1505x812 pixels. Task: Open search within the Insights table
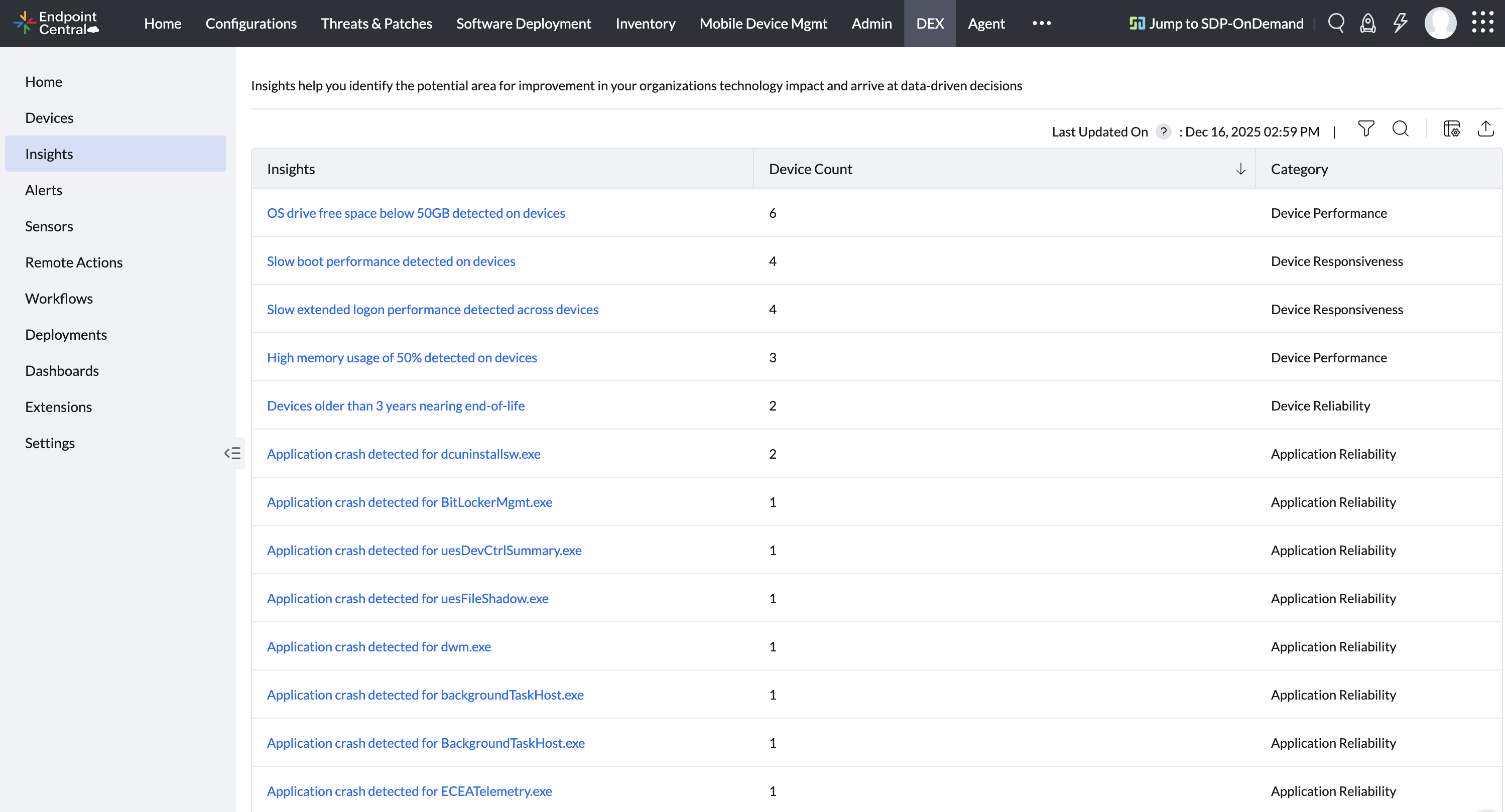[1401, 128]
